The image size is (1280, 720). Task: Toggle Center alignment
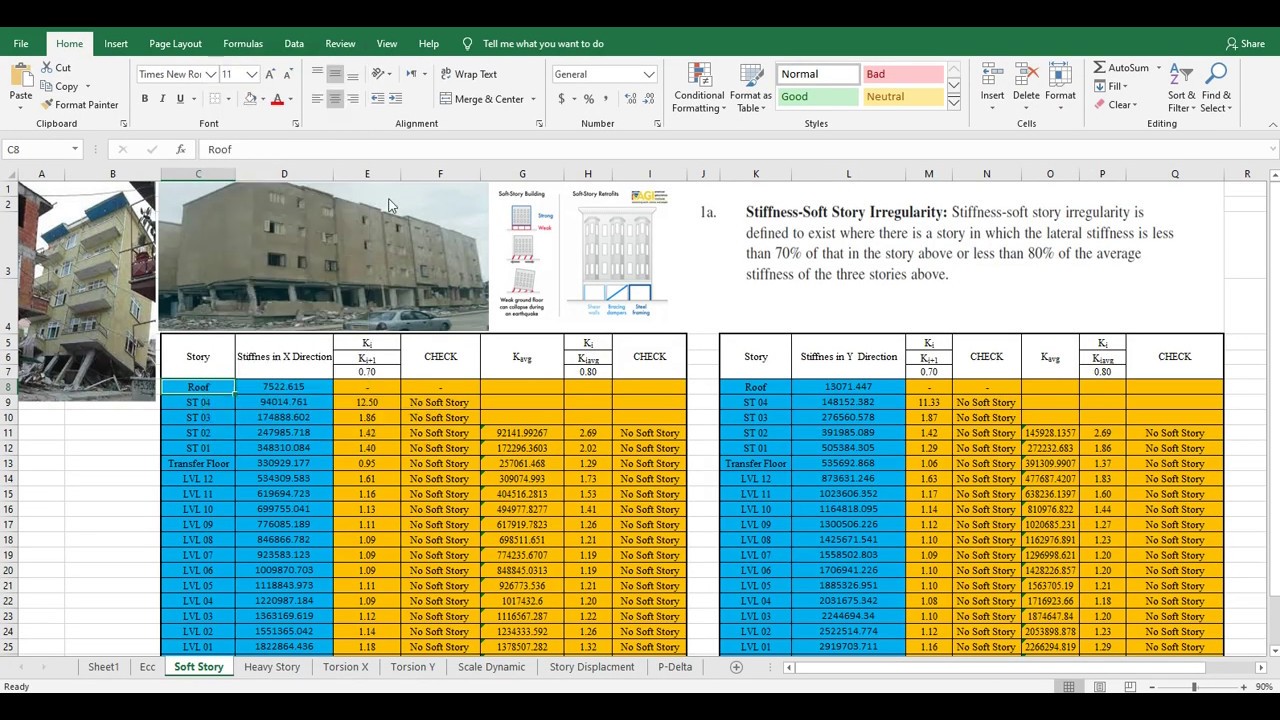coord(335,99)
